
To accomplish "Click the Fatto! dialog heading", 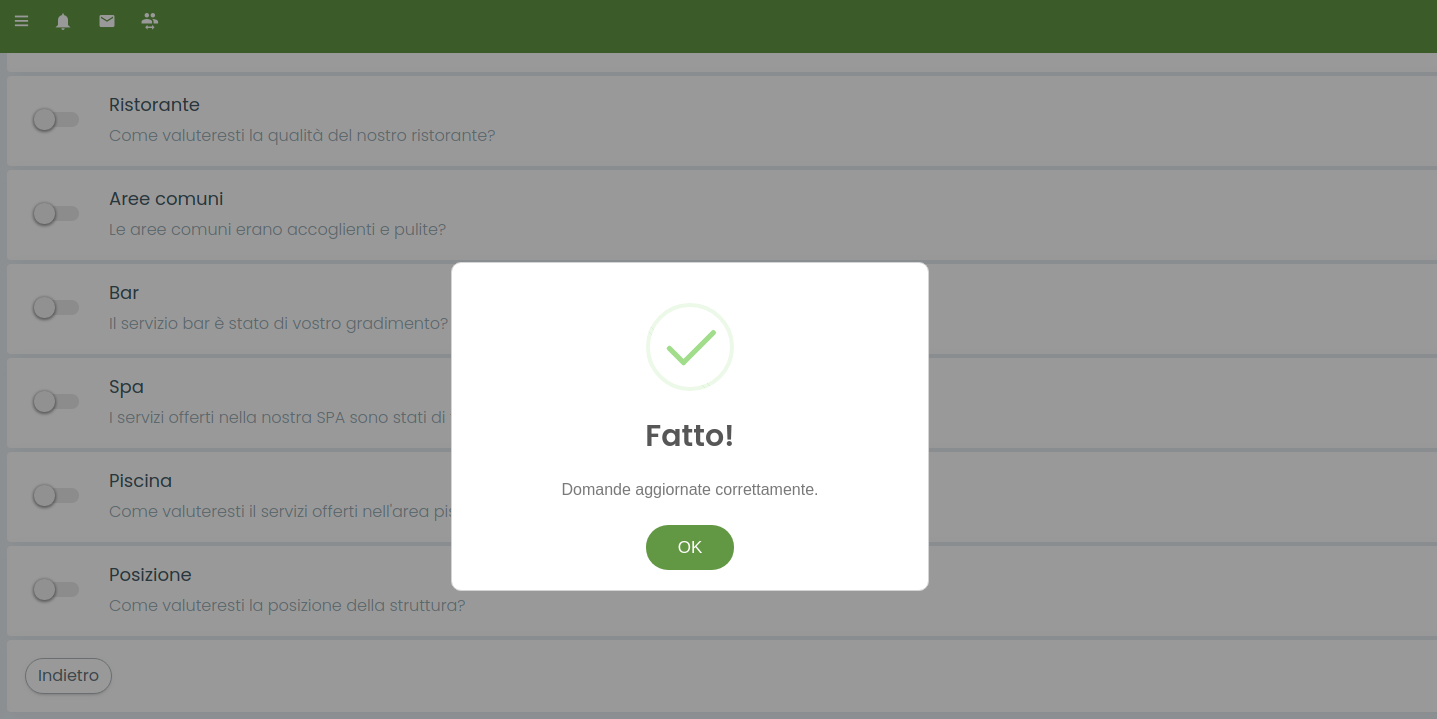I will click(x=690, y=436).
